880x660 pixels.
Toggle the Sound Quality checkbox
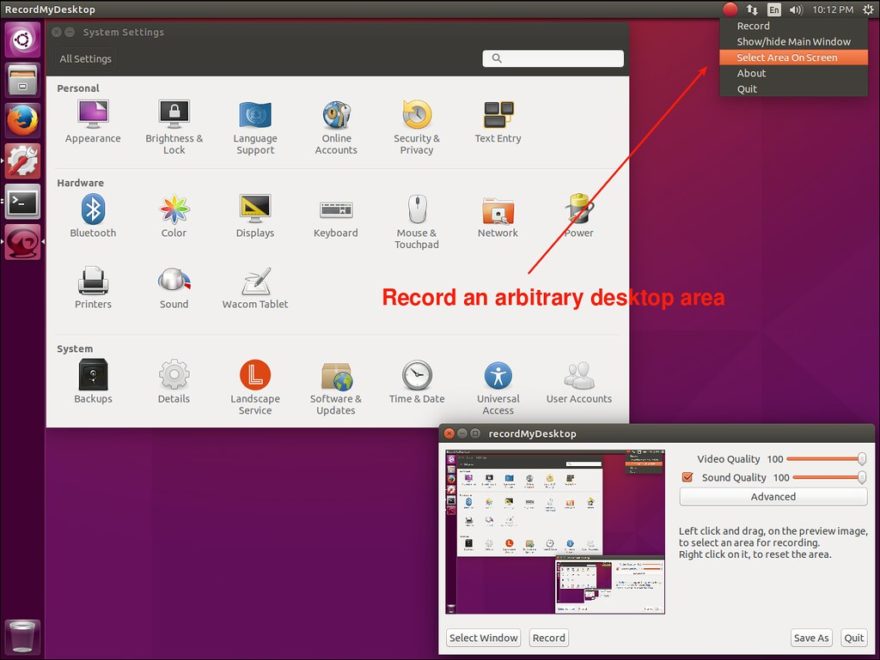point(687,477)
